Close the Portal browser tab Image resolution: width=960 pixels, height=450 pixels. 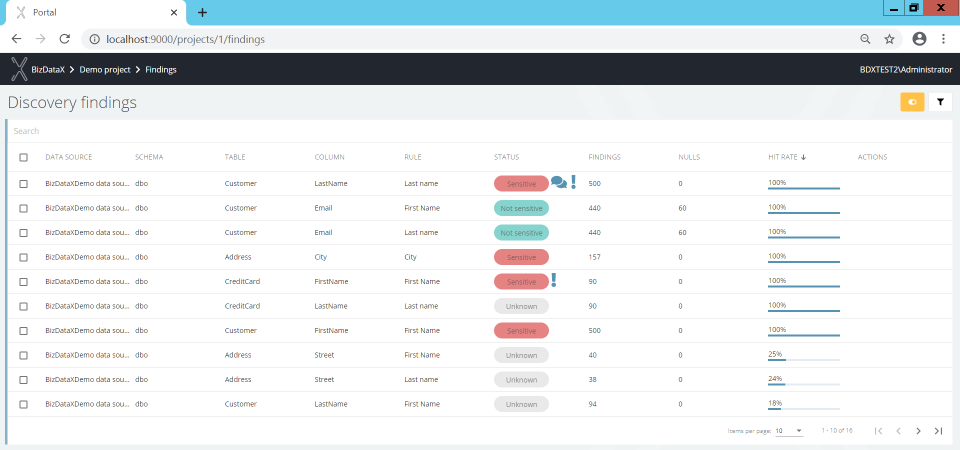tap(174, 12)
